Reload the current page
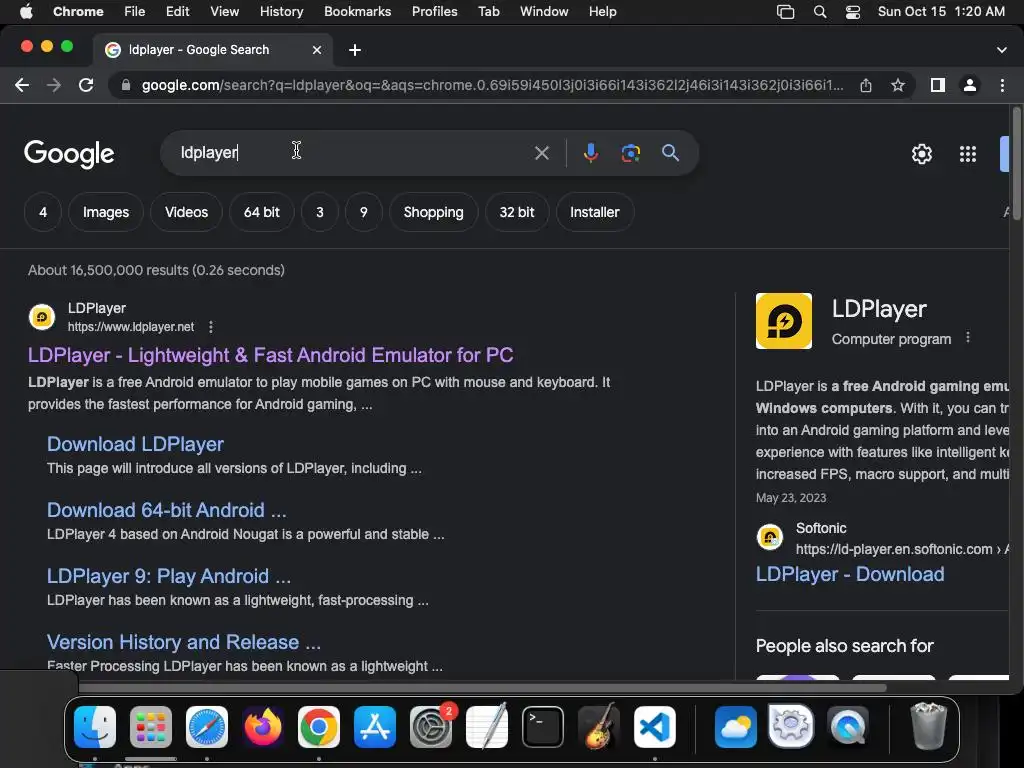1024x768 pixels. (x=86, y=85)
